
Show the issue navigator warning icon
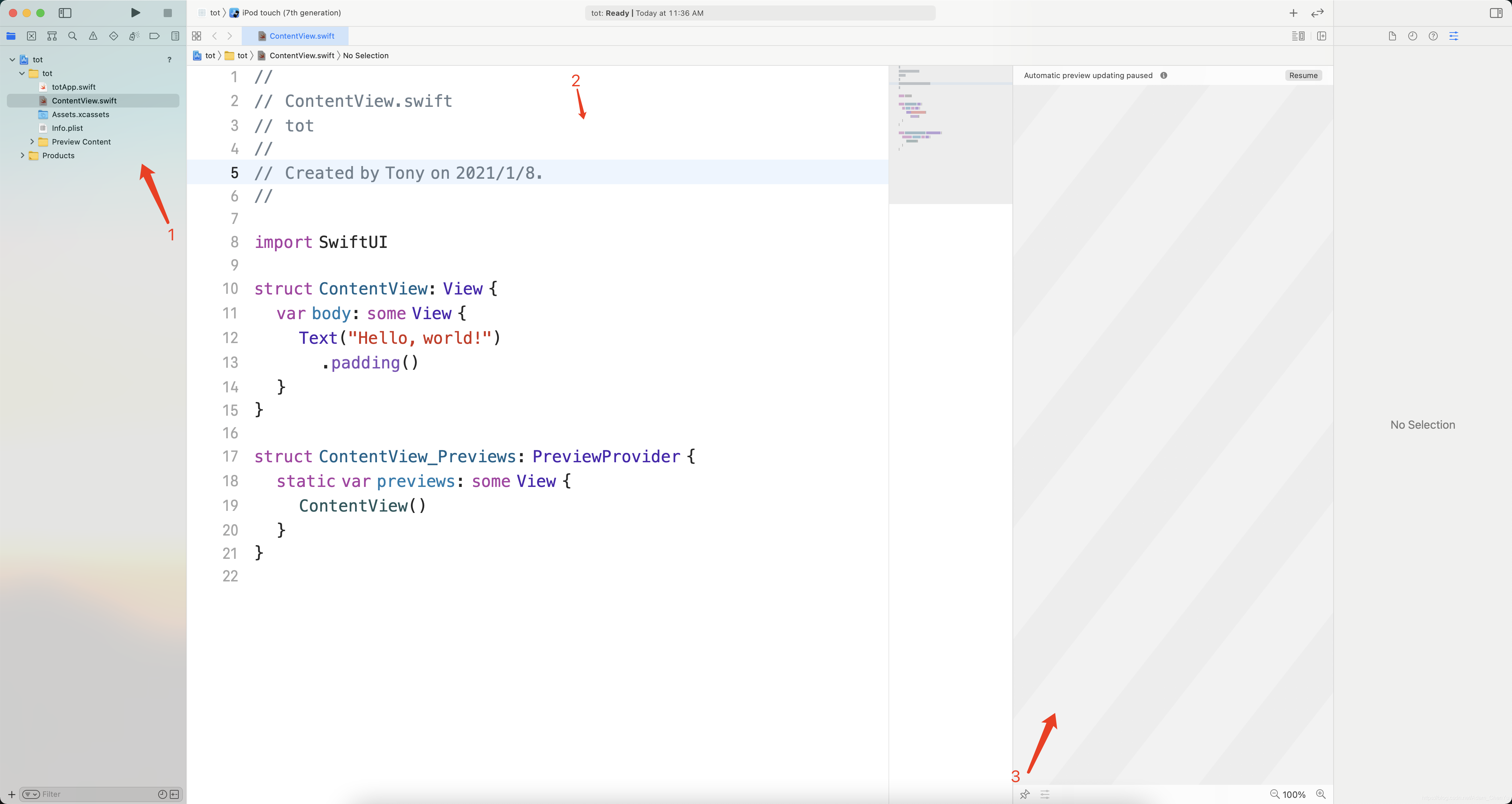(93, 36)
